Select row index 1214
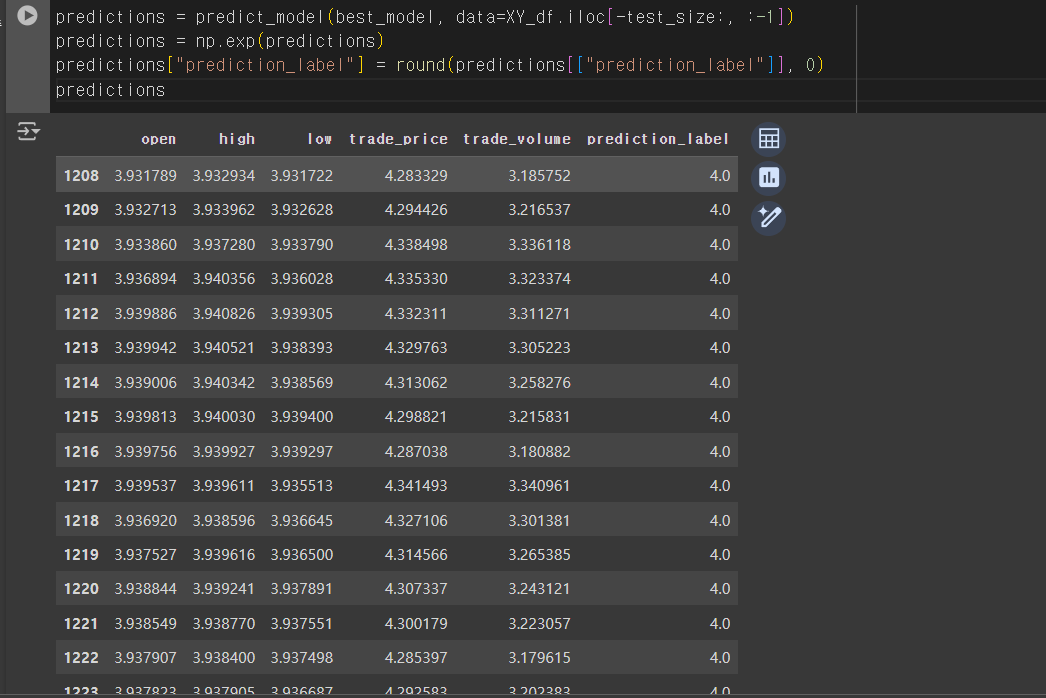 81,383
